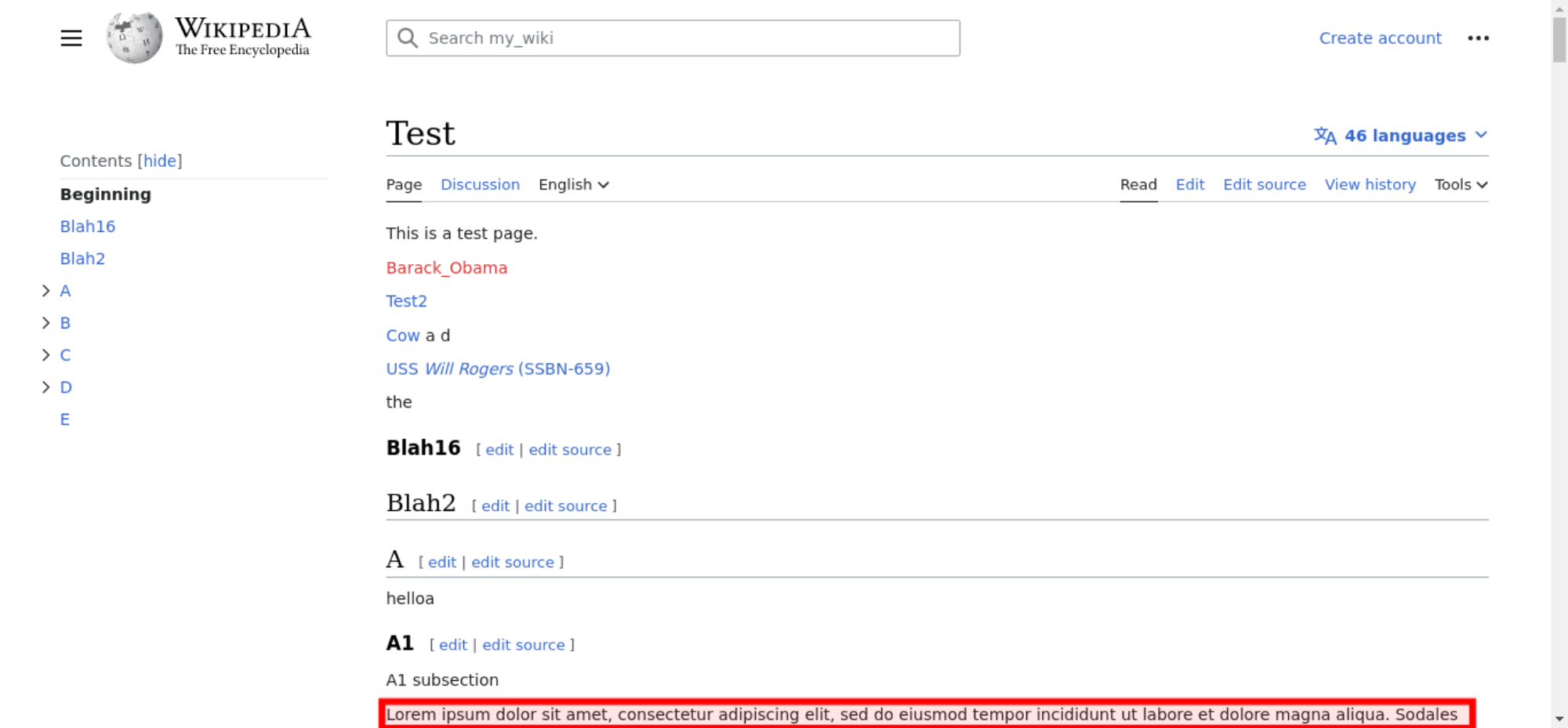The height and width of the screenshot is (728, 1568).
Task: Switch to the Discussion tab
Action: [x=480, y=184]
